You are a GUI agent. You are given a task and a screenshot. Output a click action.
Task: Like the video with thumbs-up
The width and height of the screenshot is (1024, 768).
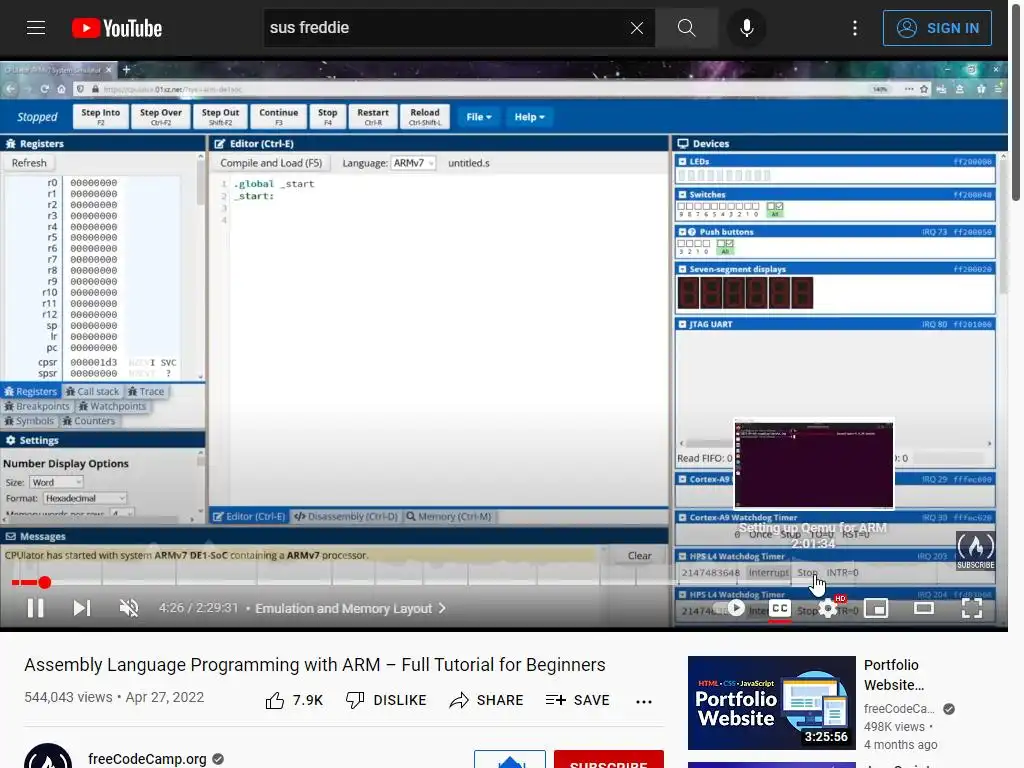[275, 701]
